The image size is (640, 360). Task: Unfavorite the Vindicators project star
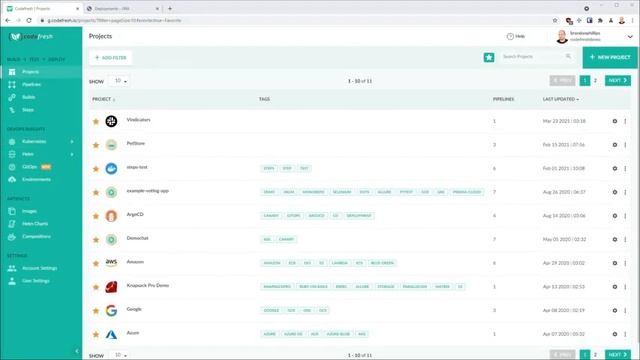click(x=96, y=121)
